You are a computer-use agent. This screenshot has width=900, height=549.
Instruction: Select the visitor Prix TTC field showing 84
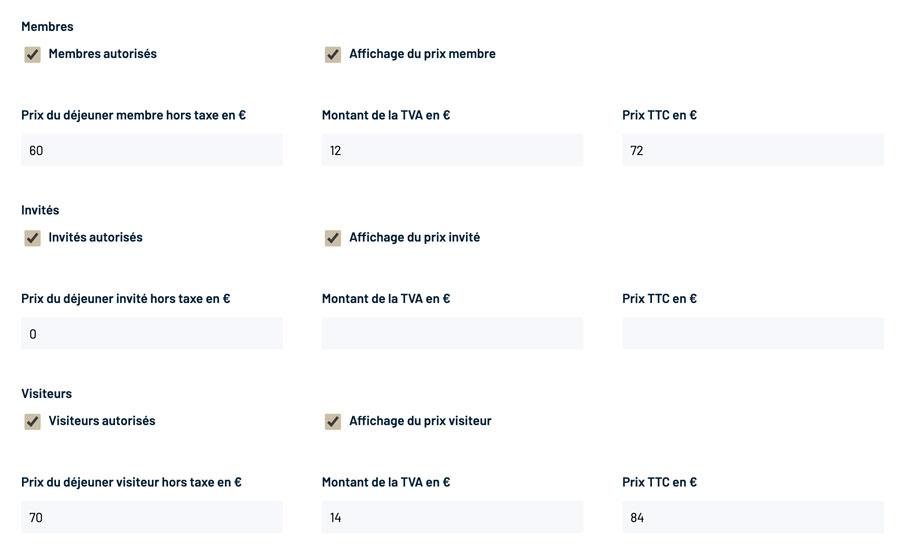(752, 517)
